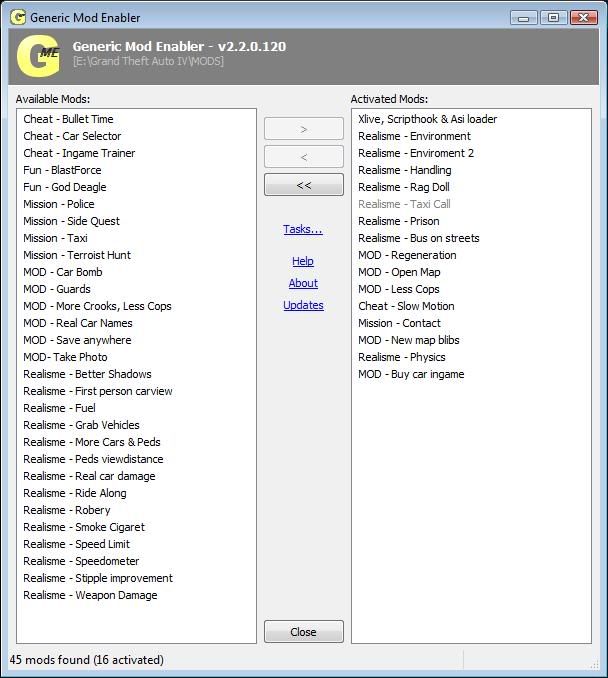Select activated 'Realisme - Physics' mod
The height and width of the screenshot is (678, 608).
(x=402, y=357)
